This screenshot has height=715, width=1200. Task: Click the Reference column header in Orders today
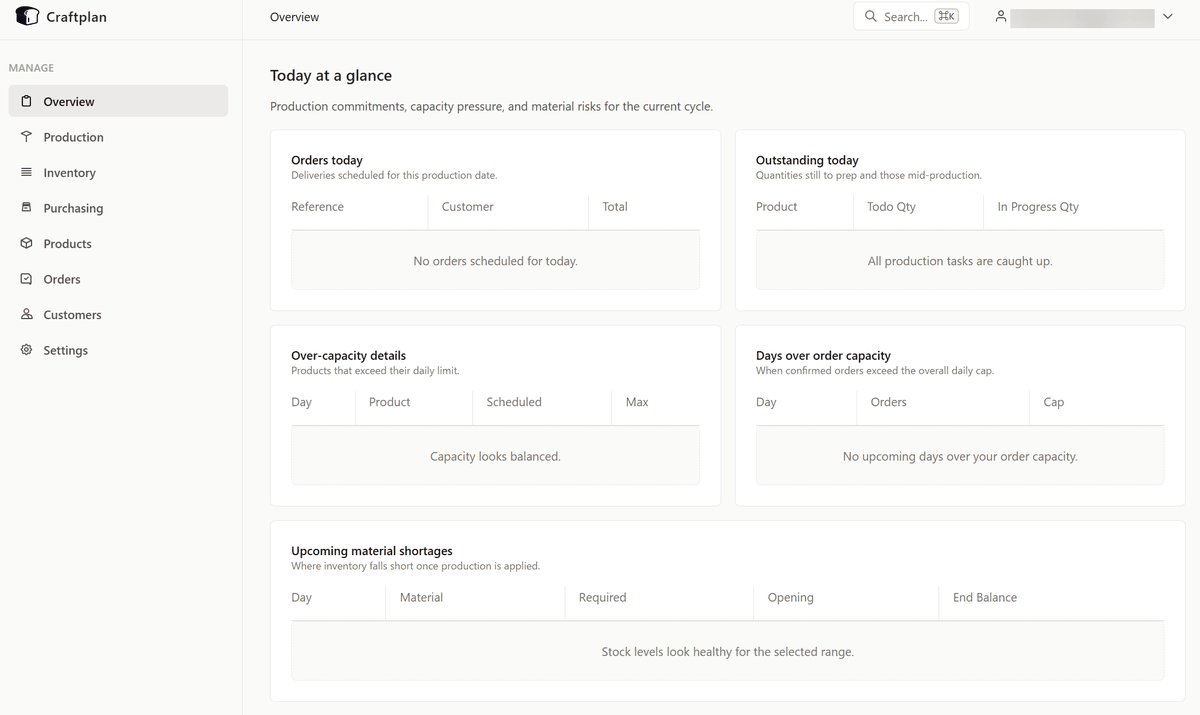point(317,207)
